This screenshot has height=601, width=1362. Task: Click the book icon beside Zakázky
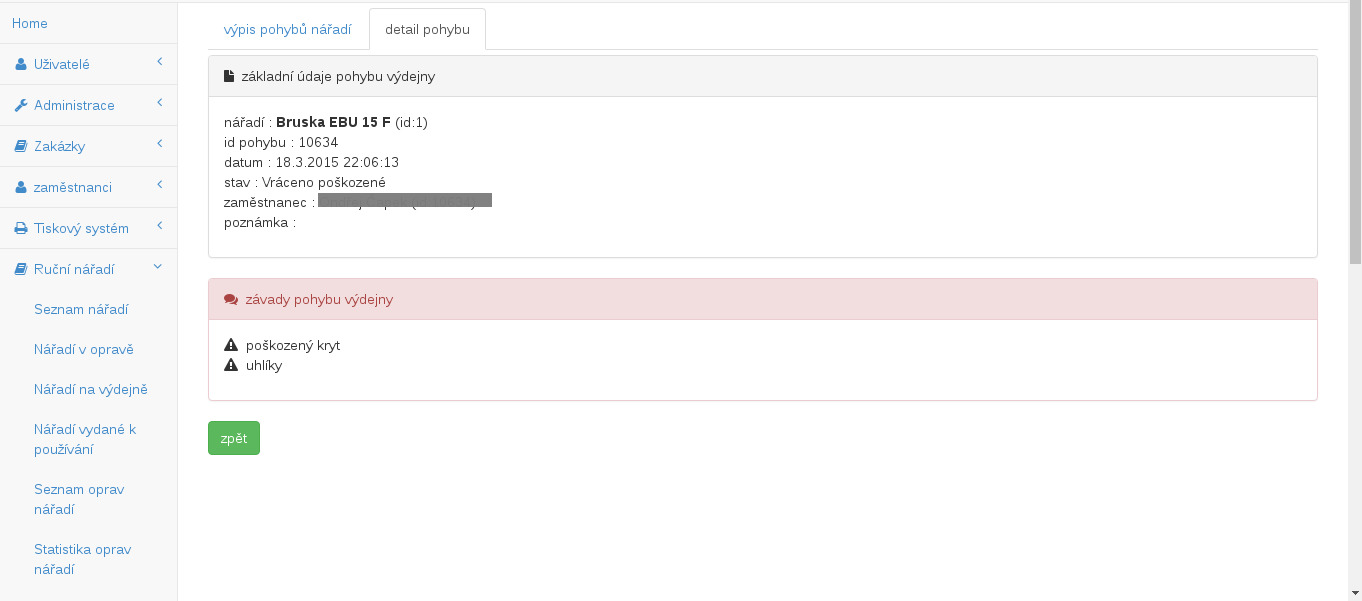tap(20, 147)
